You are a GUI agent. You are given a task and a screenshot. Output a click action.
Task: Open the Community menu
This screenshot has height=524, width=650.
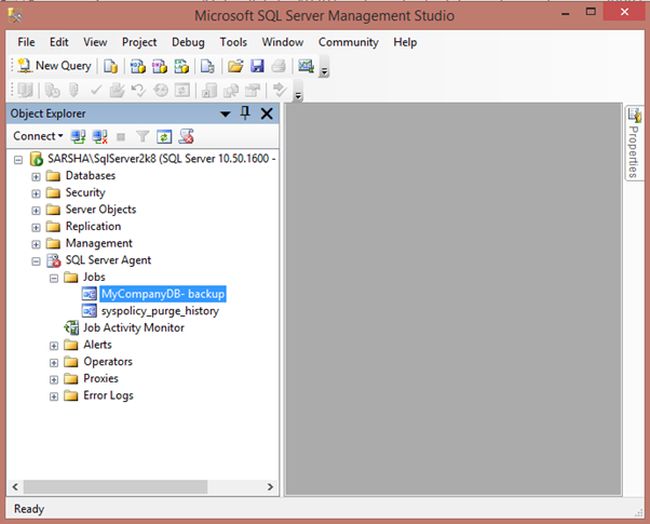[348, 42]
